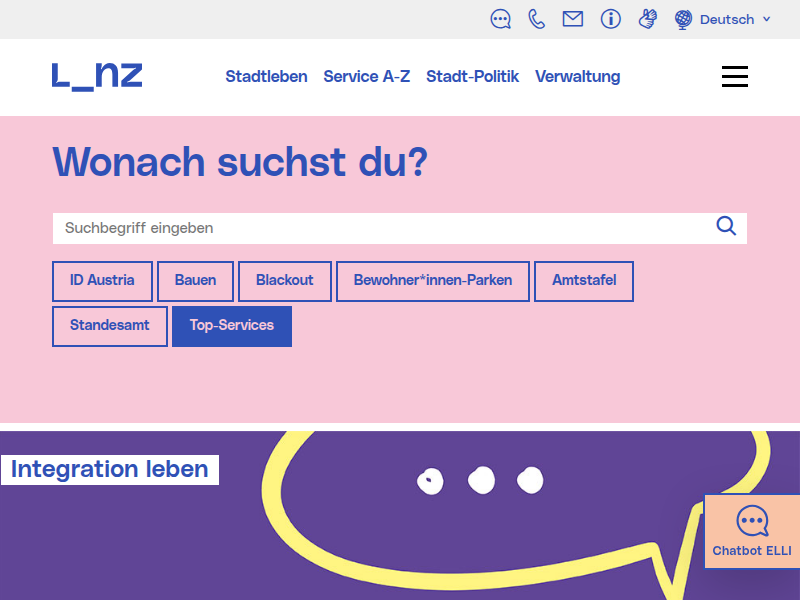Image resolution: width=800 pixels, height=600 pixels.
Task: Select the Blackout button
Action: pos(284,281)
